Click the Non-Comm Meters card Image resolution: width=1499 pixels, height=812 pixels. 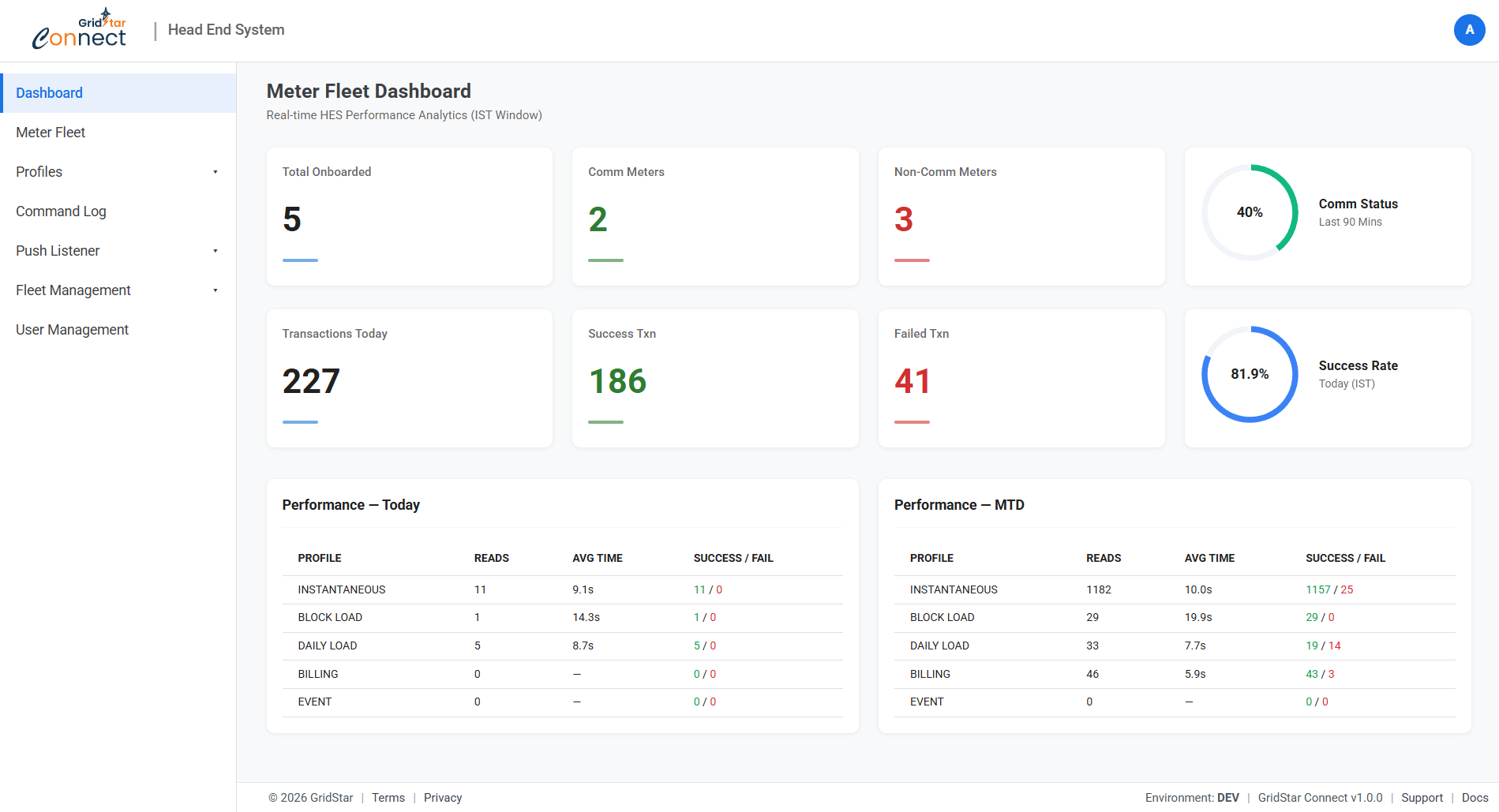point(1021,216)
